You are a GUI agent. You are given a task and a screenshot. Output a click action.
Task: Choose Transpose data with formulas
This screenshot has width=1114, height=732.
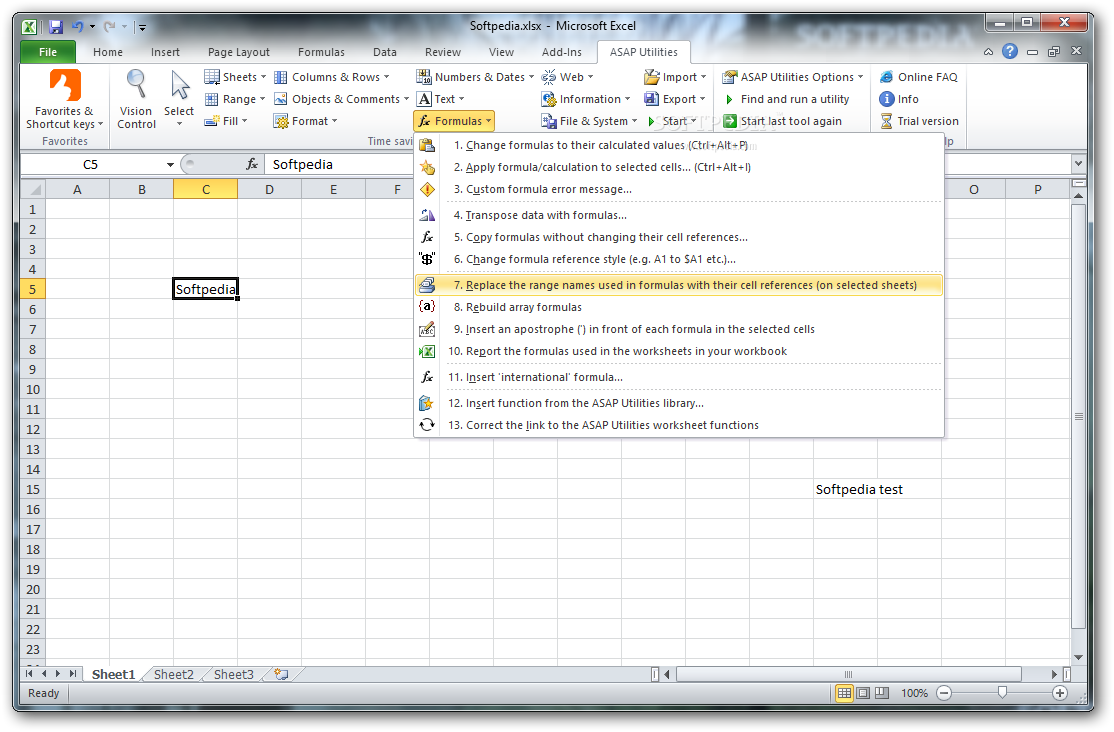point(678,215)
